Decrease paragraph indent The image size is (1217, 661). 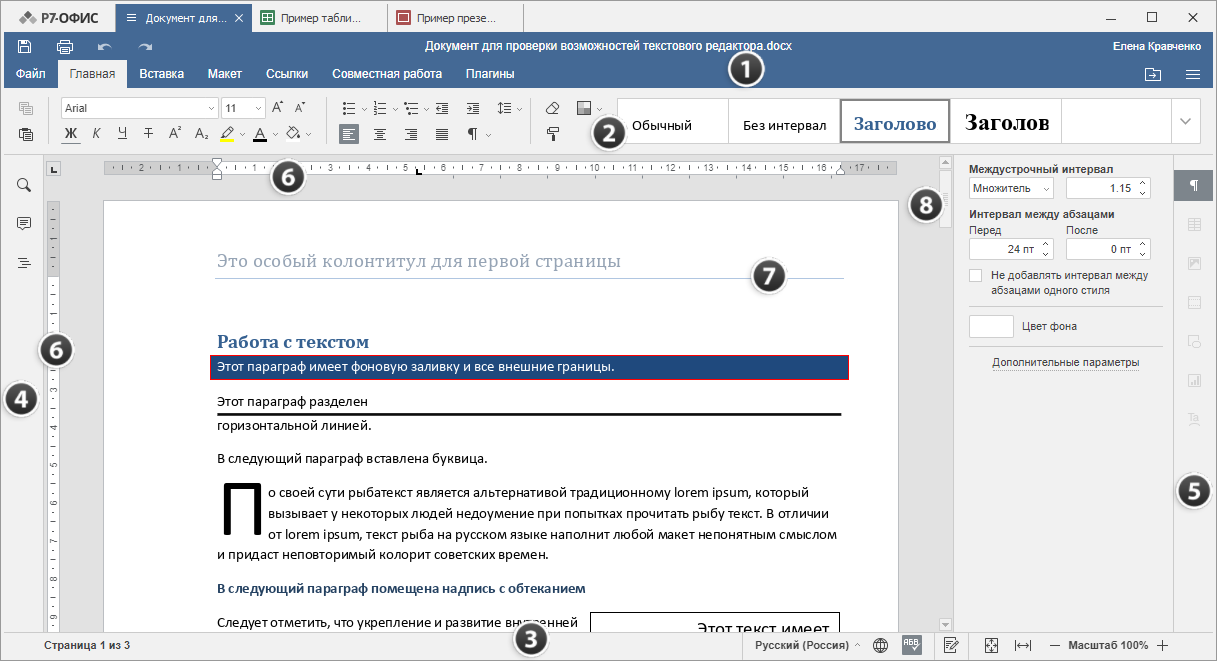pyautogui.click(x=442, y=108)
